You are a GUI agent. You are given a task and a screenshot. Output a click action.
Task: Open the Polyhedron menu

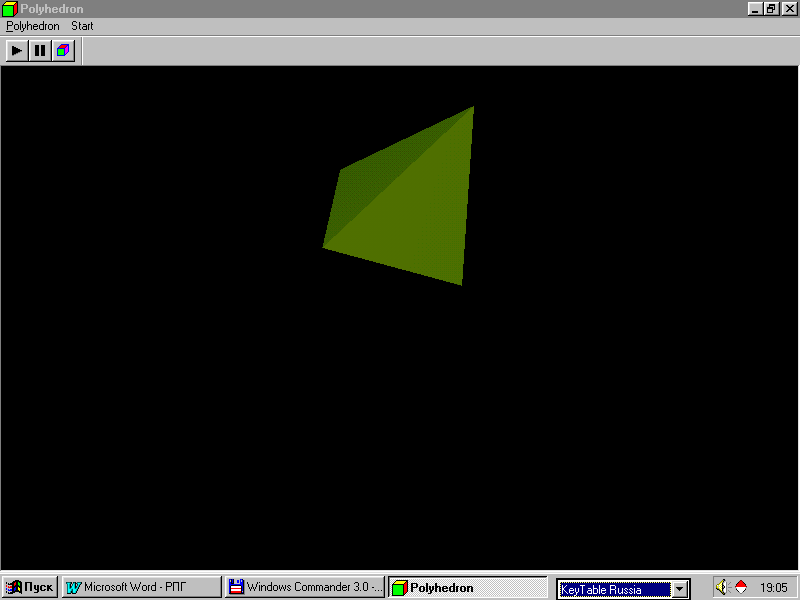pyautogui.click(x=33, y=26)
